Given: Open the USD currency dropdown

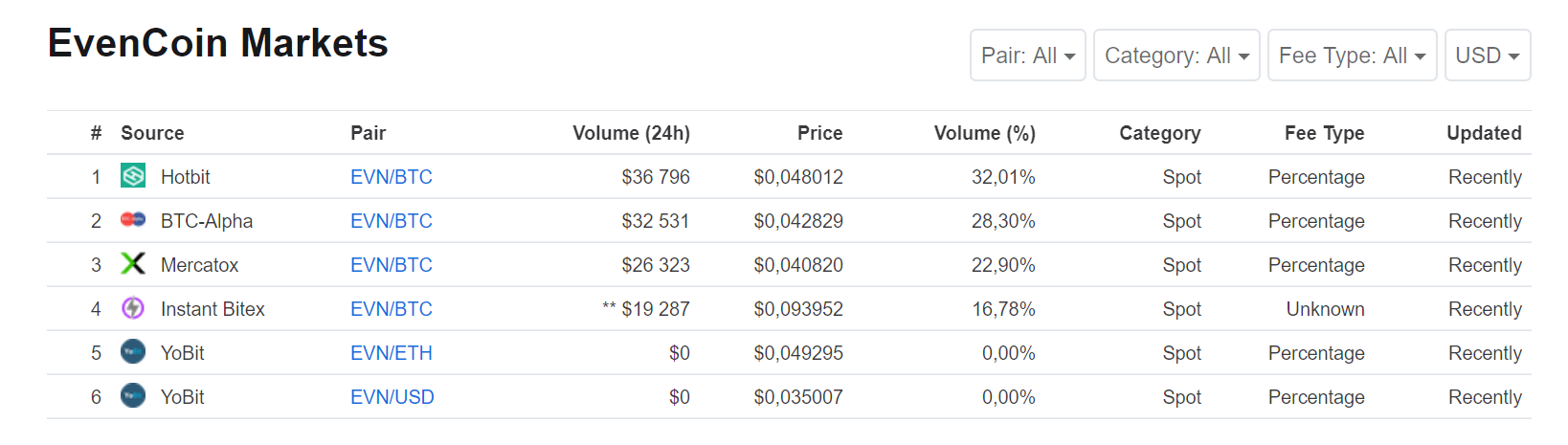Looking at the screenshot, I should tap(1488, 56).
